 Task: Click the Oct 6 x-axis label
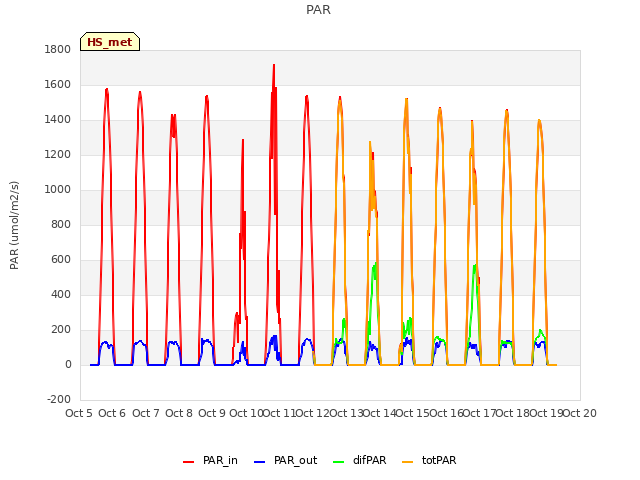point(112,413)
